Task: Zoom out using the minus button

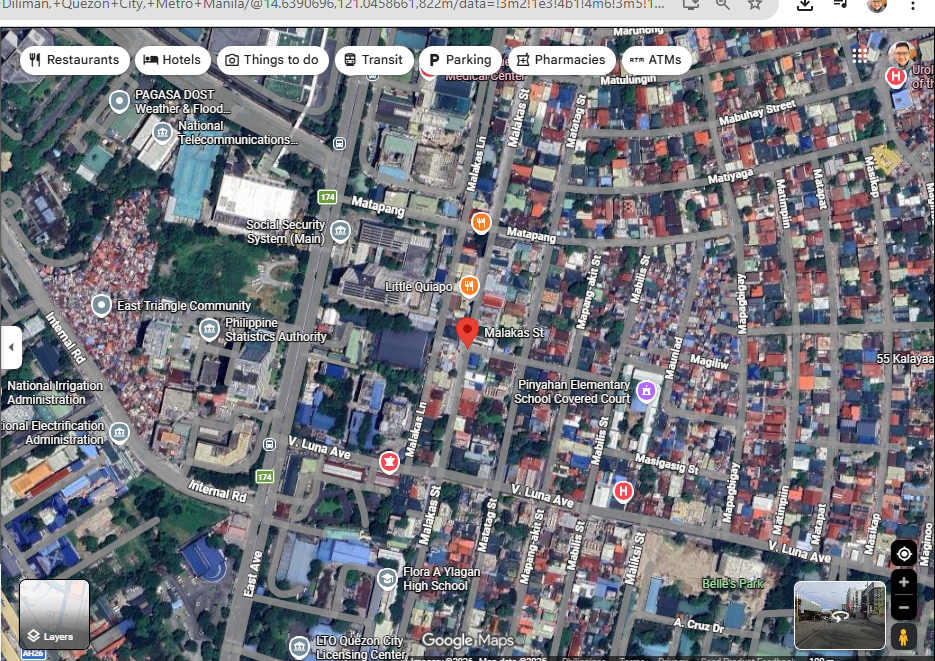Action: point(904,607)
